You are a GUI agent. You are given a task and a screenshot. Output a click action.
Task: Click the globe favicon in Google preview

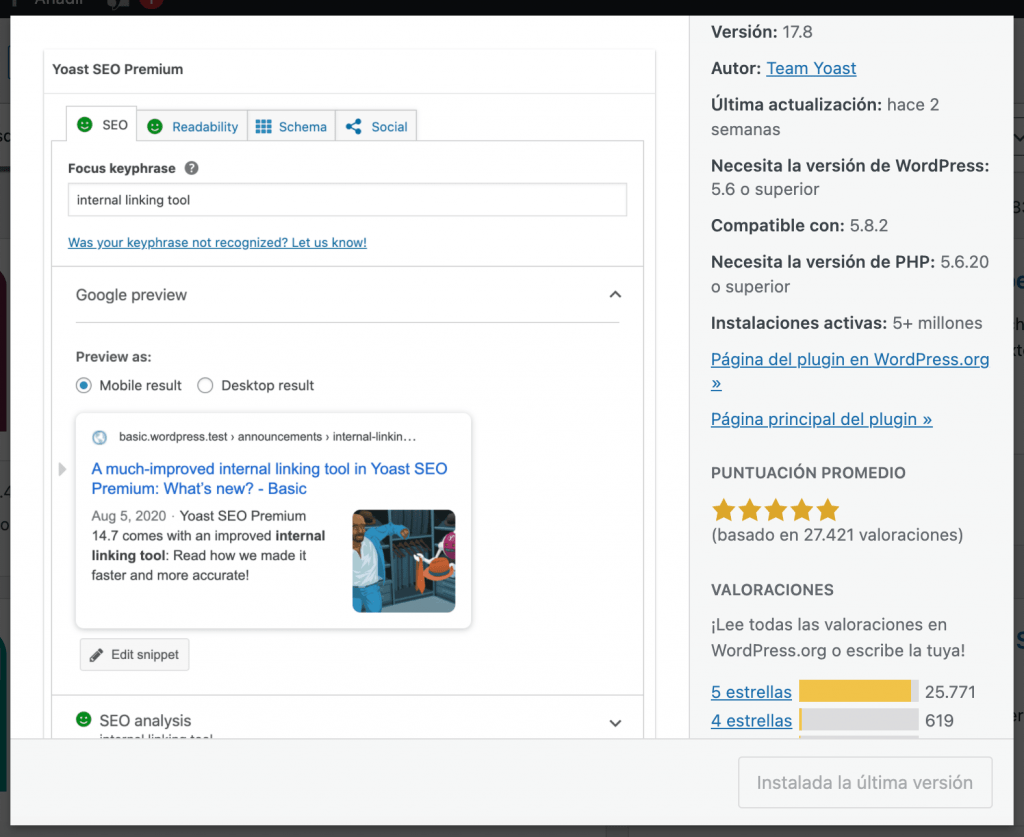99,437
